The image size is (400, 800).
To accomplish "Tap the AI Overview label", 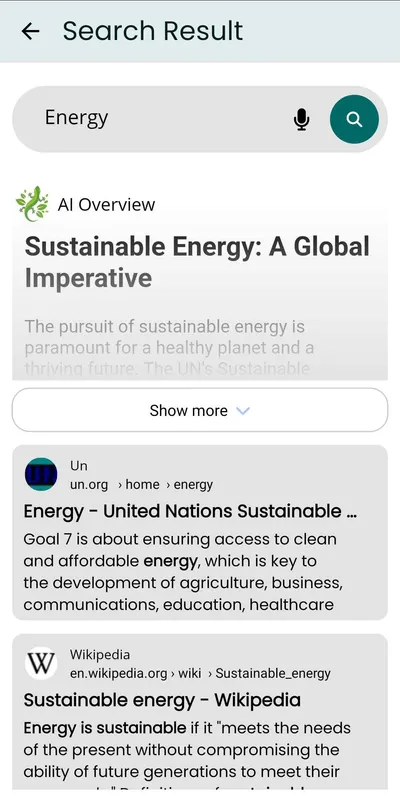I will tap(106, 205).
